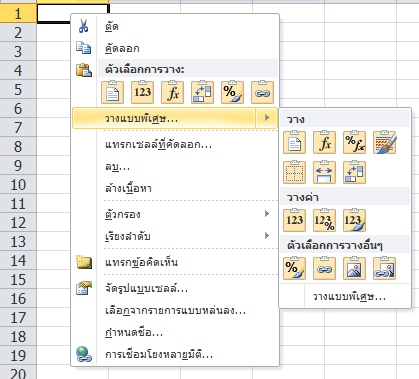The image size is (419, 379).
Task: Select row 14 header
Action: pos(18,260)
